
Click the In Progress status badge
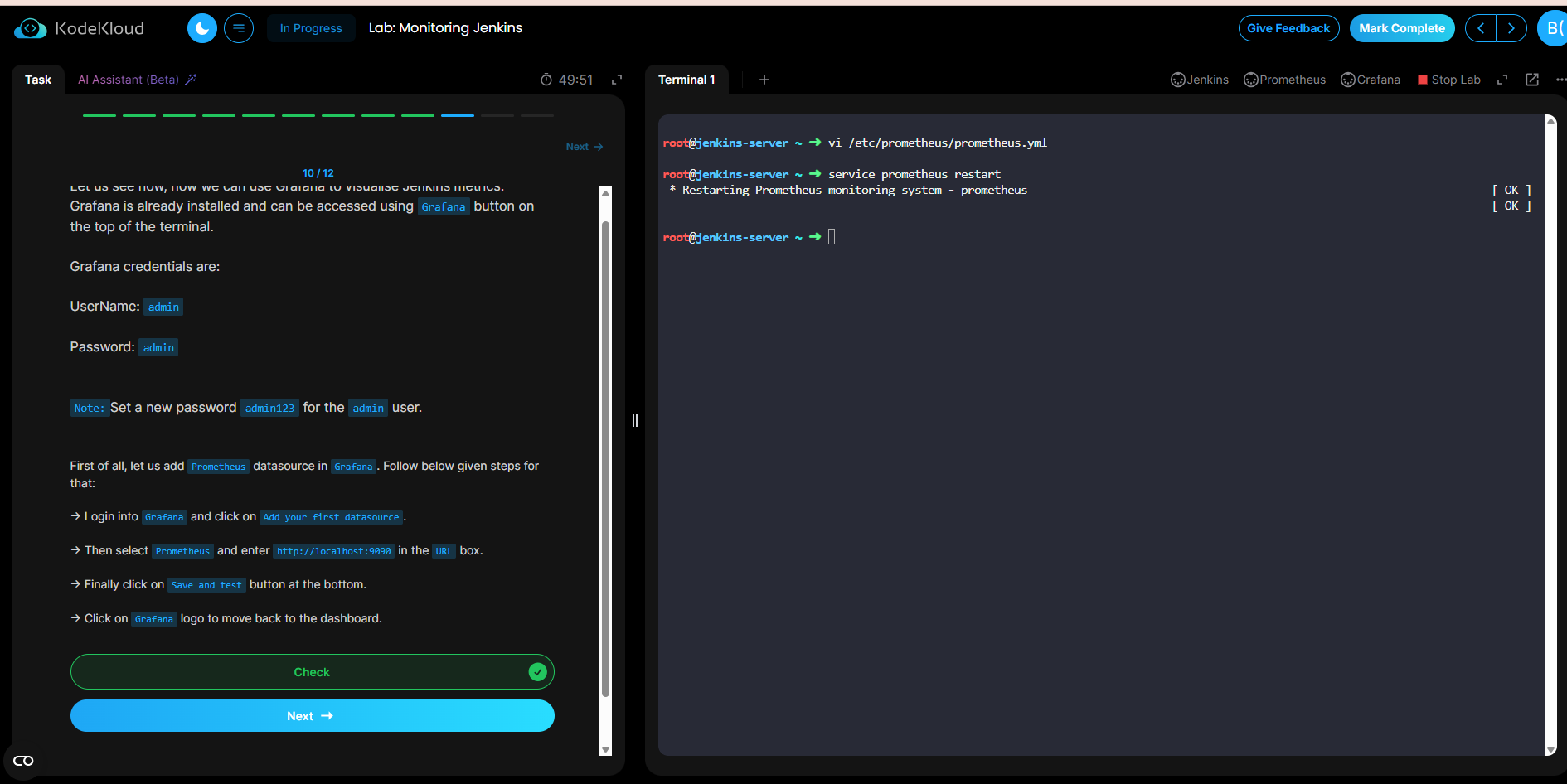311,28
